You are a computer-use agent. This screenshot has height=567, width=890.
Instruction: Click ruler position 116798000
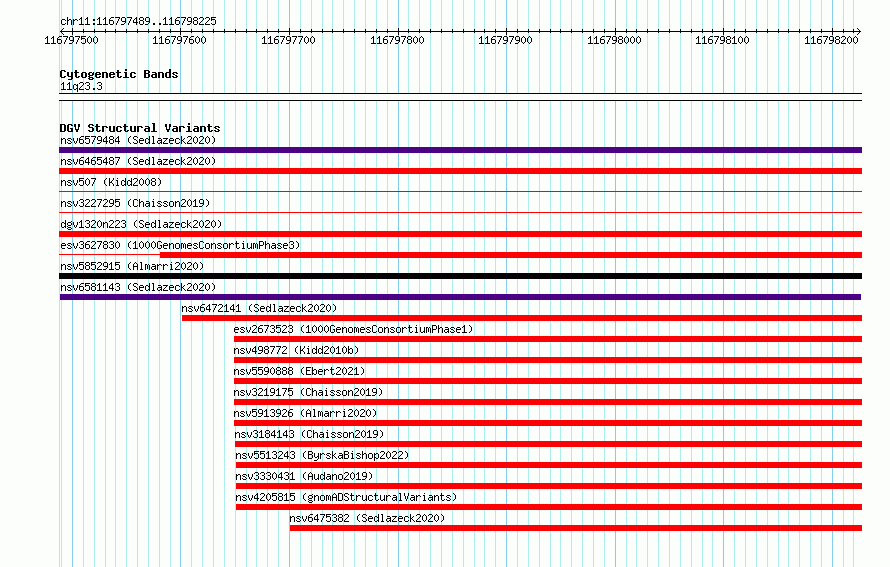coord(614,40)
